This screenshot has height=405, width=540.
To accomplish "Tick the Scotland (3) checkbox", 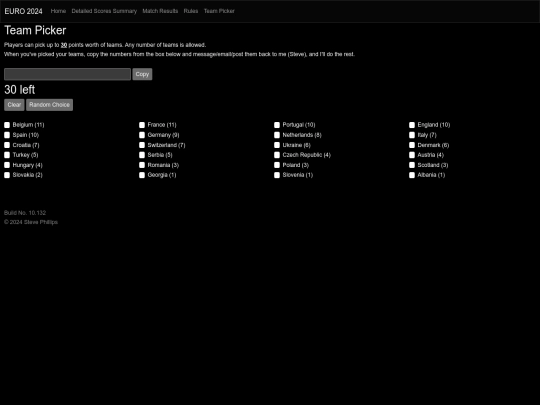I will pos(412,165).
